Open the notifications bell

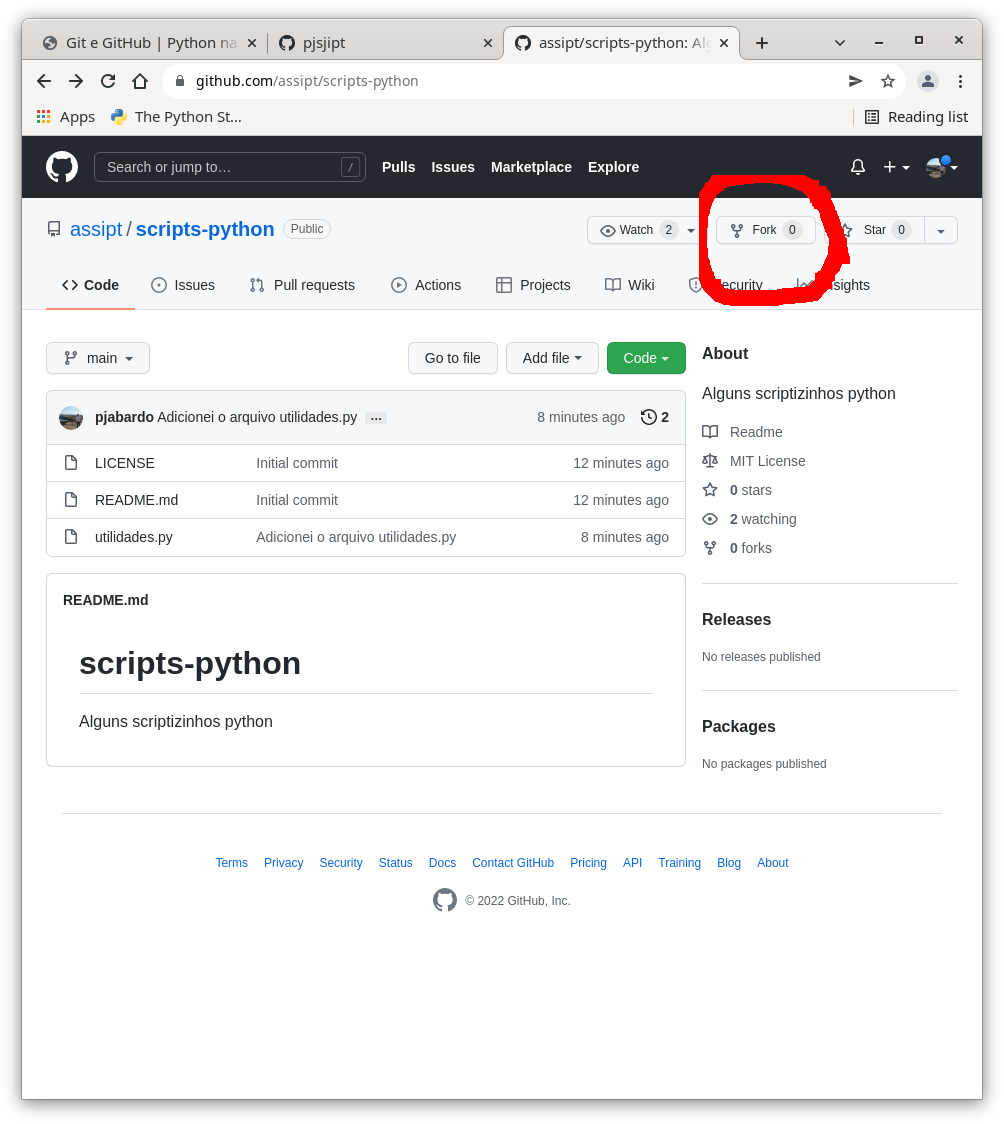pos(857,167)
